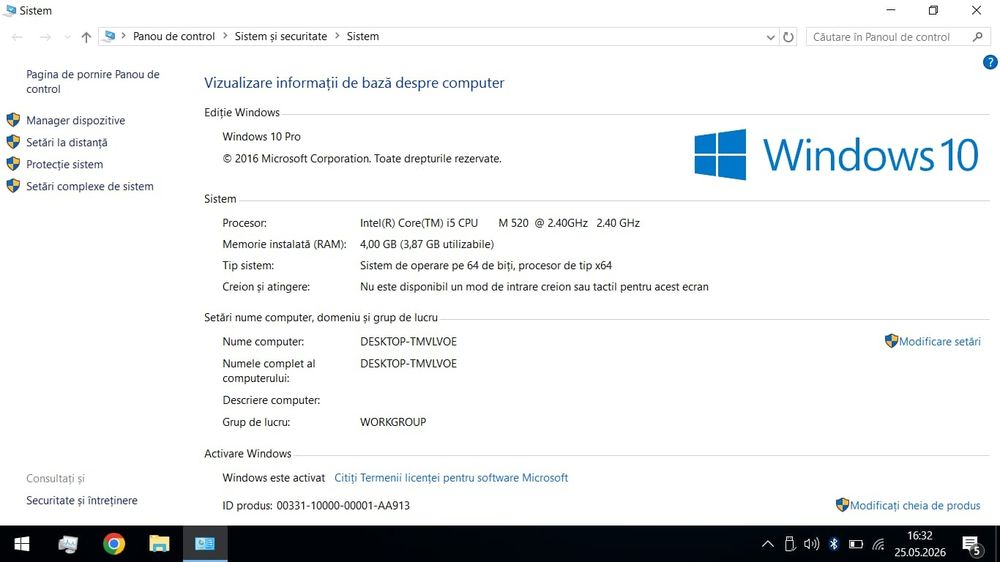This screenshot has width=1000, height=562.
Task: Open the Action Center notifications icon
Action: (x=972, y=544)
